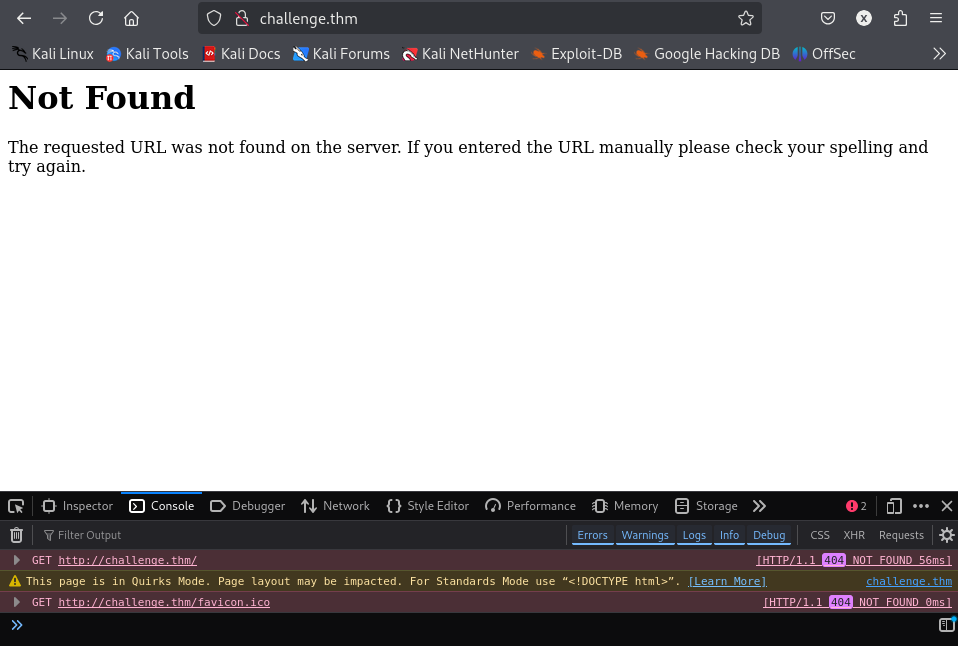The width and height of the screenshot is (958, 646).
Task: Toggle responsive design mode
Action: coord(894,506)
